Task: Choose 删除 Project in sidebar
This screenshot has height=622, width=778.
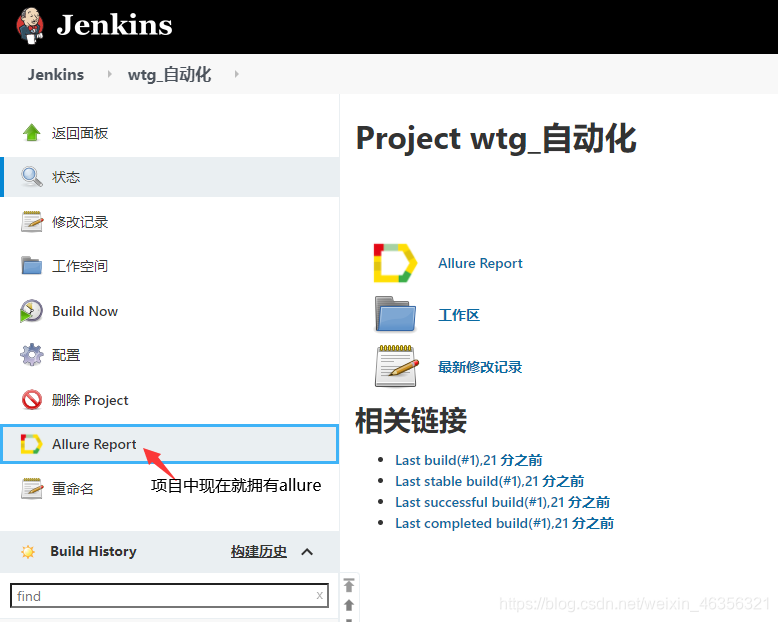Action: pos(90,400)
